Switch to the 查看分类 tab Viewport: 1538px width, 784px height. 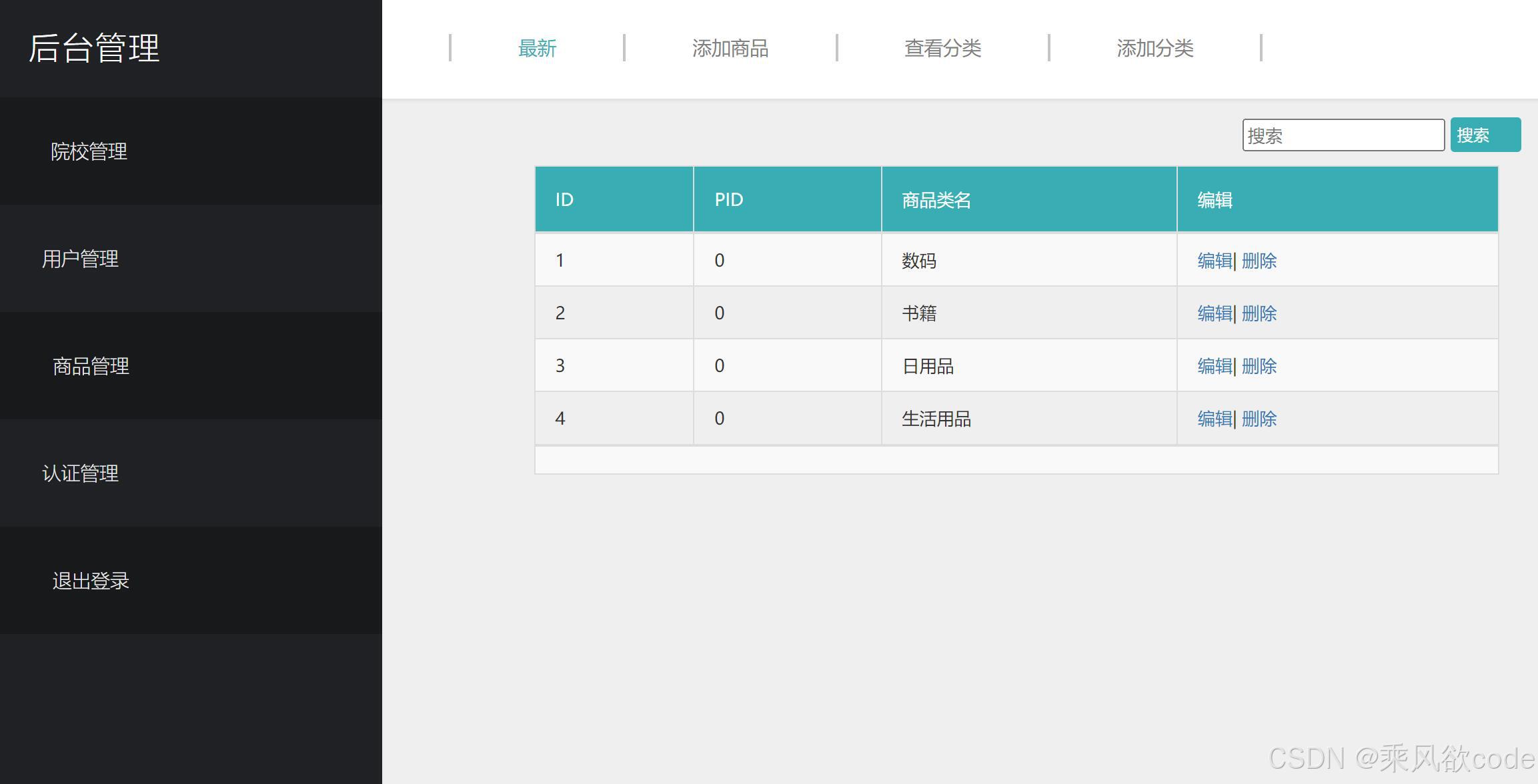(943, 47)
